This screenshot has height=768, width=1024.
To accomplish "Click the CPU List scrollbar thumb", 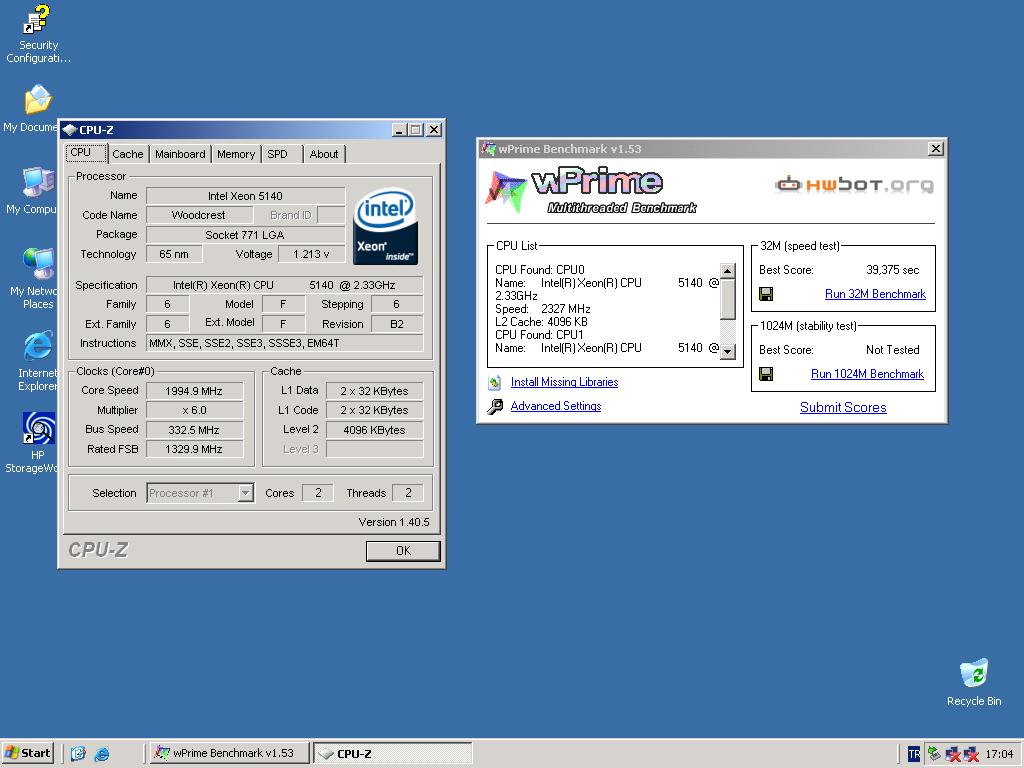I will 728,300.
